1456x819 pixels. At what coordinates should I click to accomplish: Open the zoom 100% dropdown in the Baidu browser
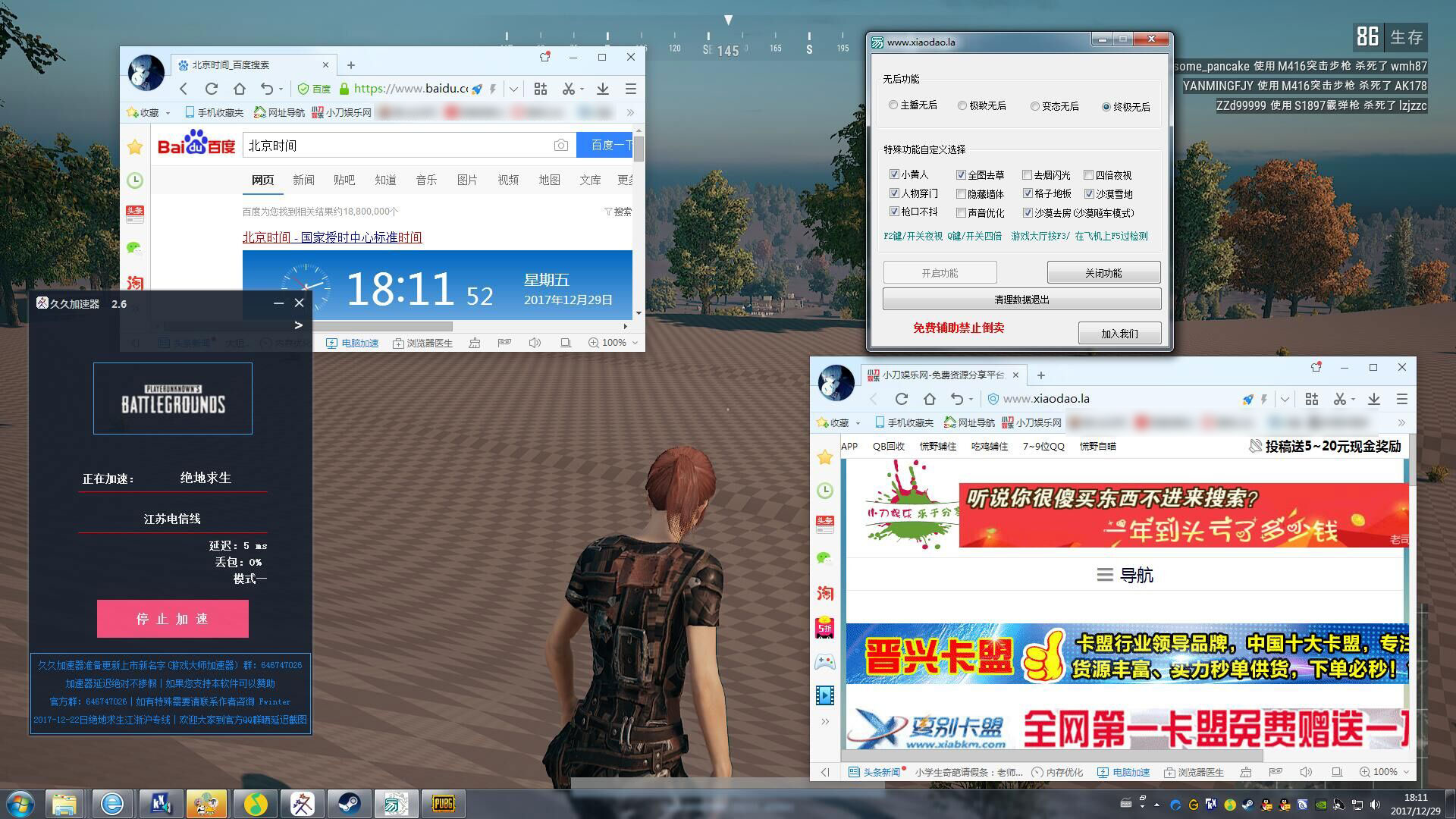click(x=635, y=343)
